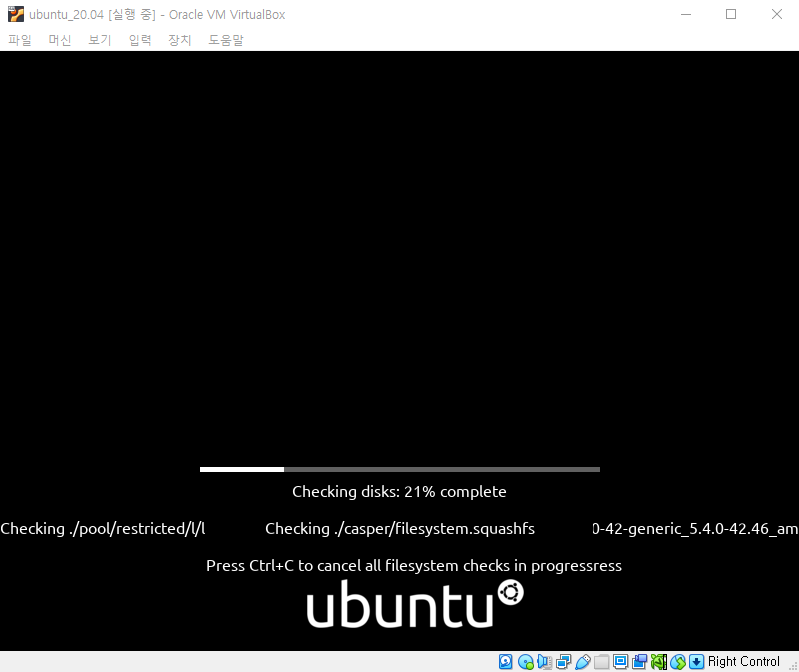Click the video recording status icon
799x672 pixels.
pos(639,661)
